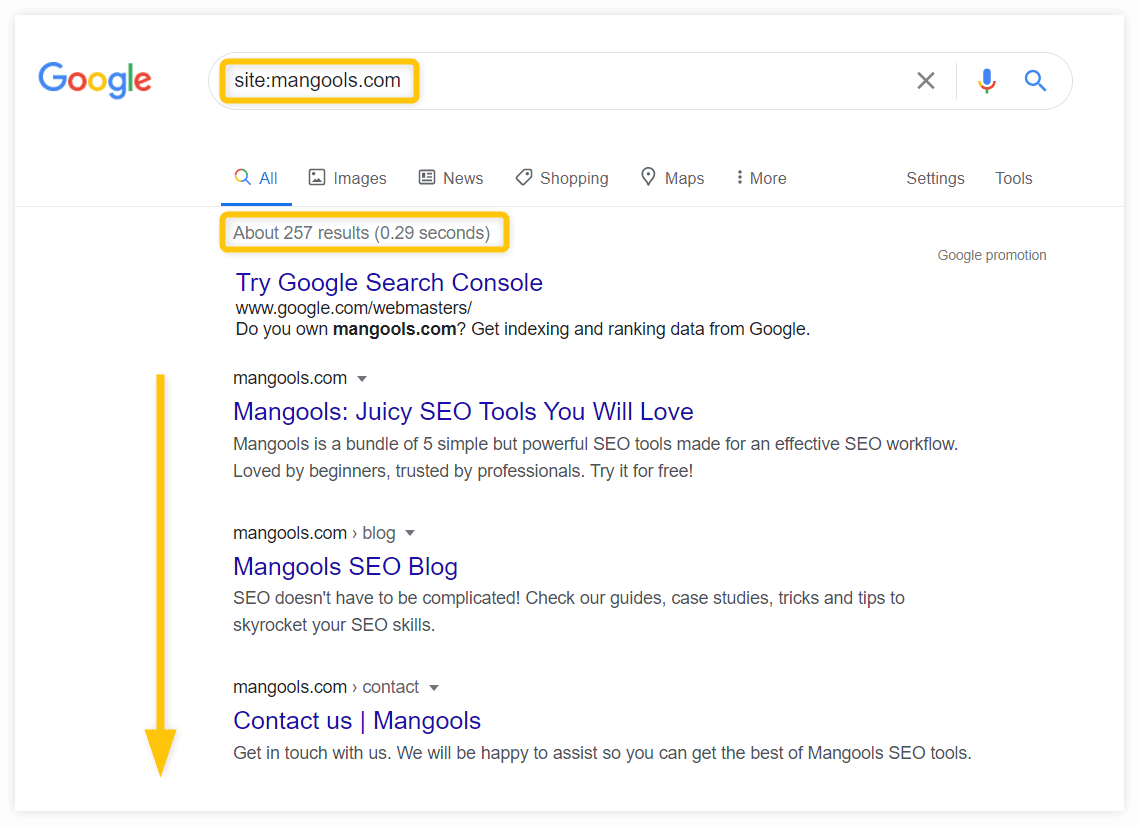Screen dimensions: 1139x826
Task: Expand the dropdown arrow beside mangools.com URL
Action: point(362,379)
